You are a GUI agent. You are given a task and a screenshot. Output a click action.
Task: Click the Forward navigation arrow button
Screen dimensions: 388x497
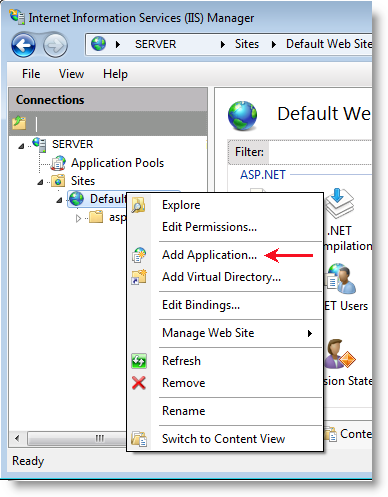click(55, 45)
